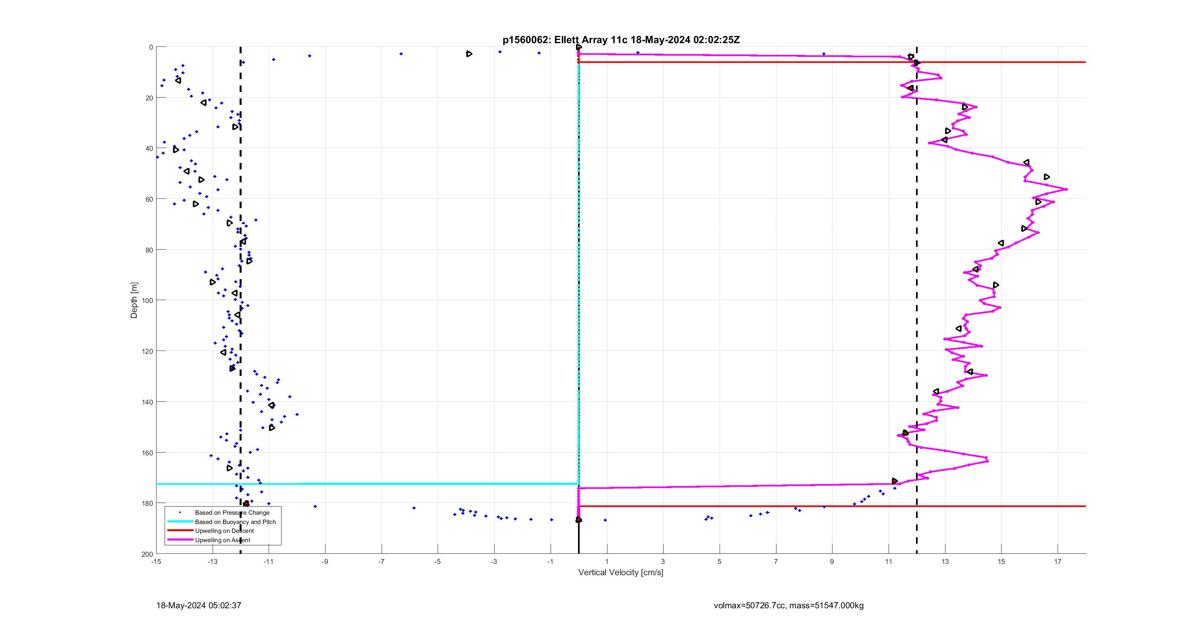Click the x-axis tick label positive '3'

click(x=663, y=562)
